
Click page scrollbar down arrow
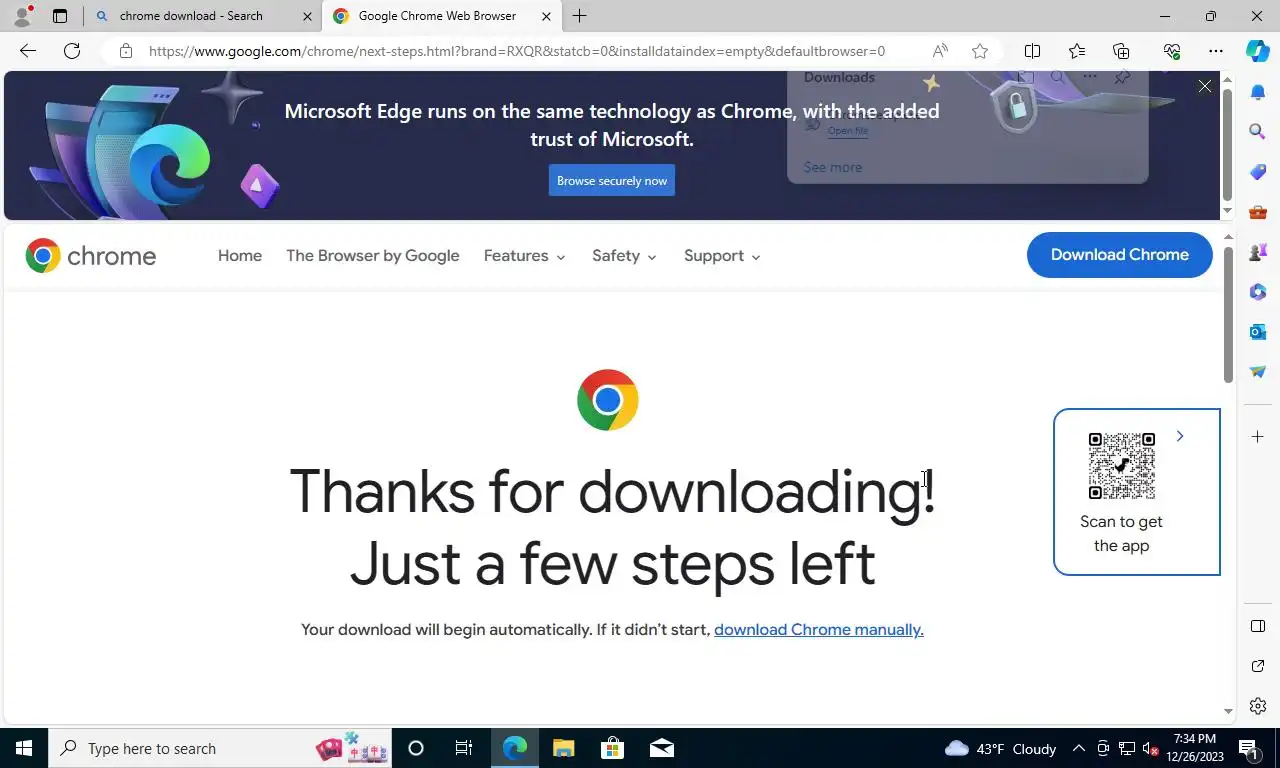coord(1229,711)
